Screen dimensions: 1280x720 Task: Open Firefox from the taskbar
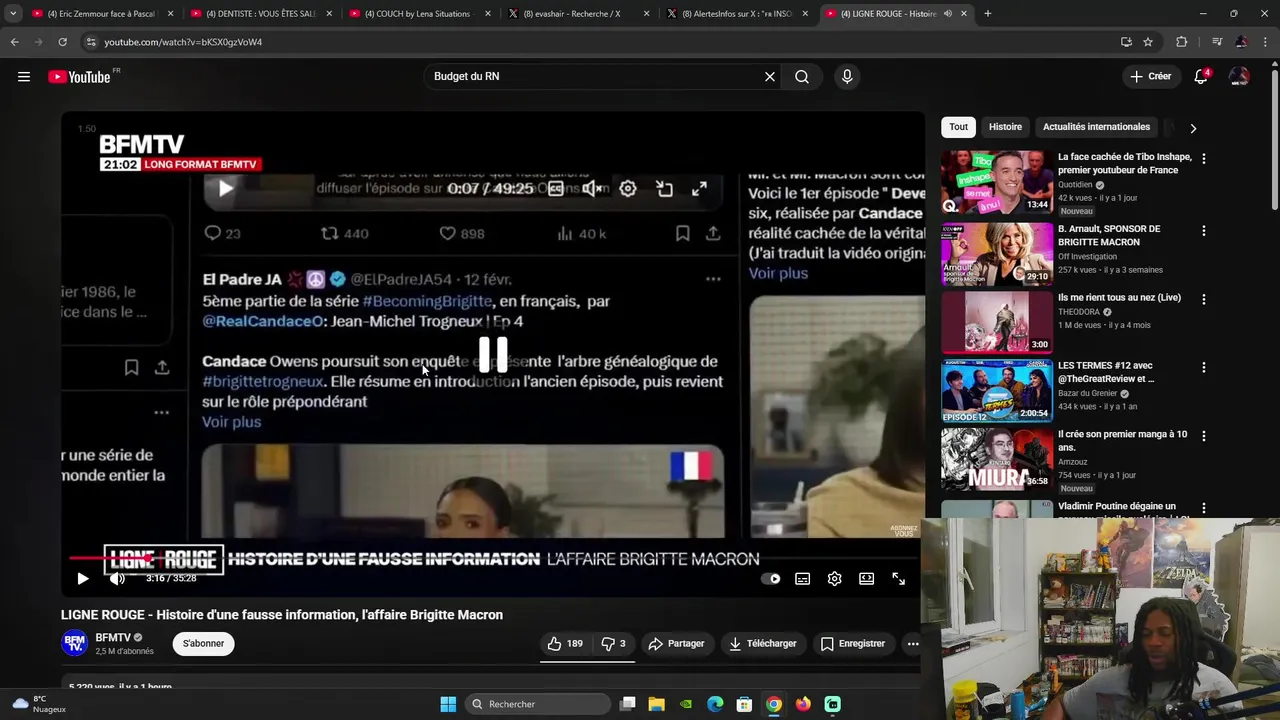[x=803, y=704]
